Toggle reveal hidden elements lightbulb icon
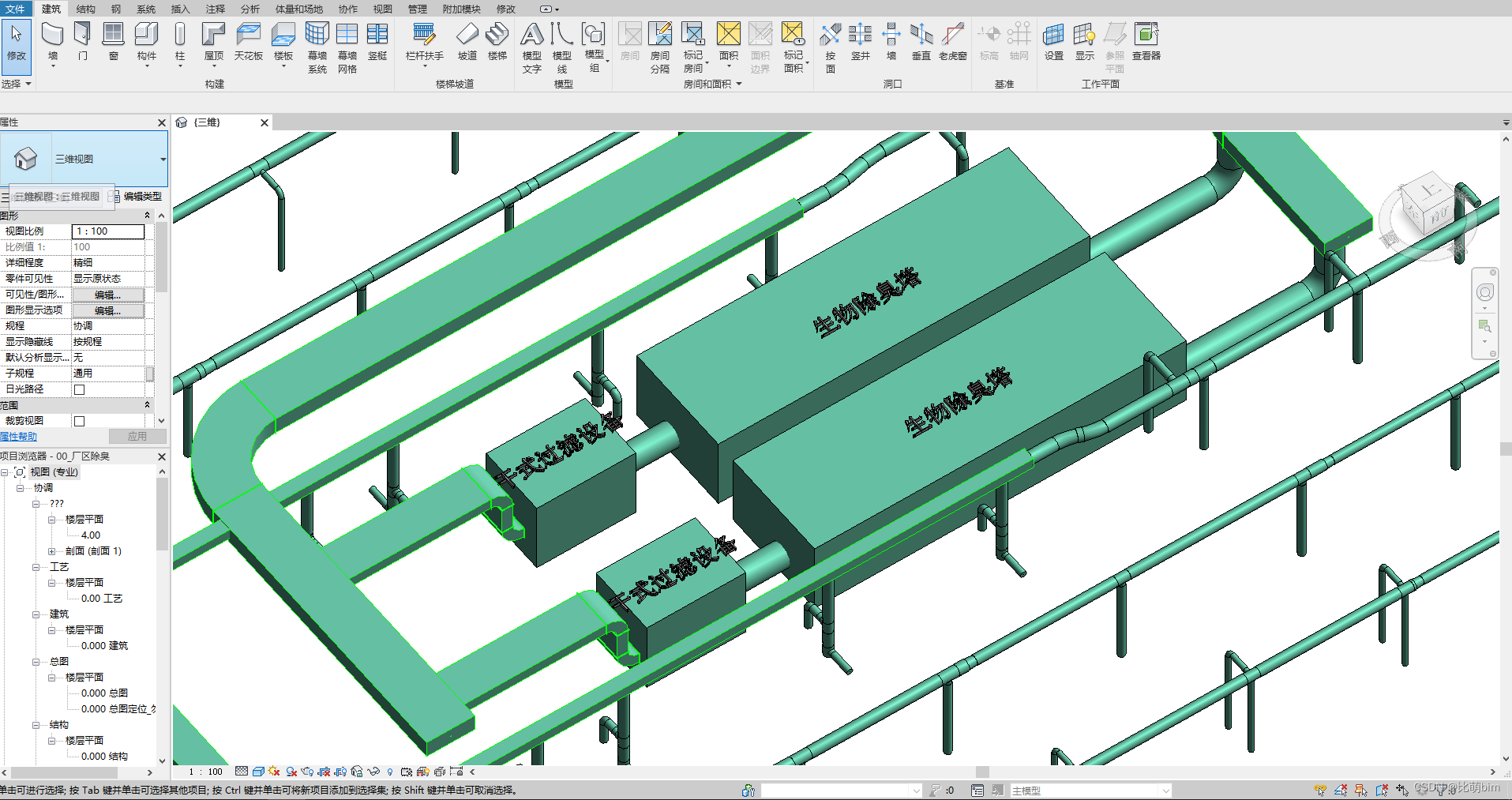The height and width of the screenshot is (800, 1512). (390, 772)
